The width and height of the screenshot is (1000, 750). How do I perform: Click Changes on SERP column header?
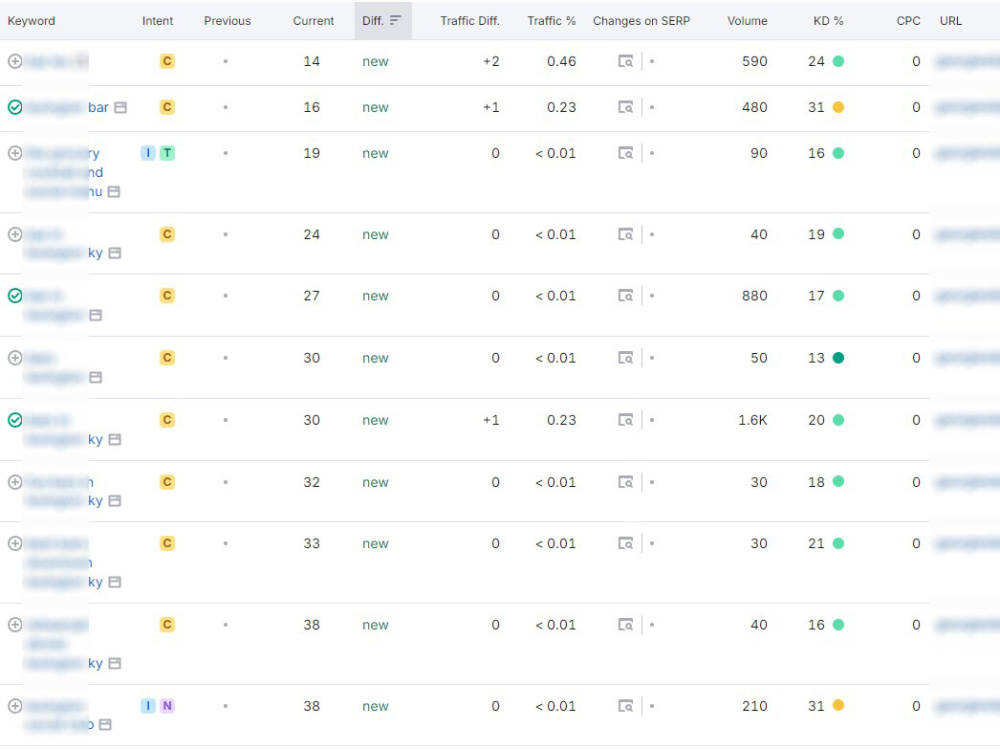641,20
